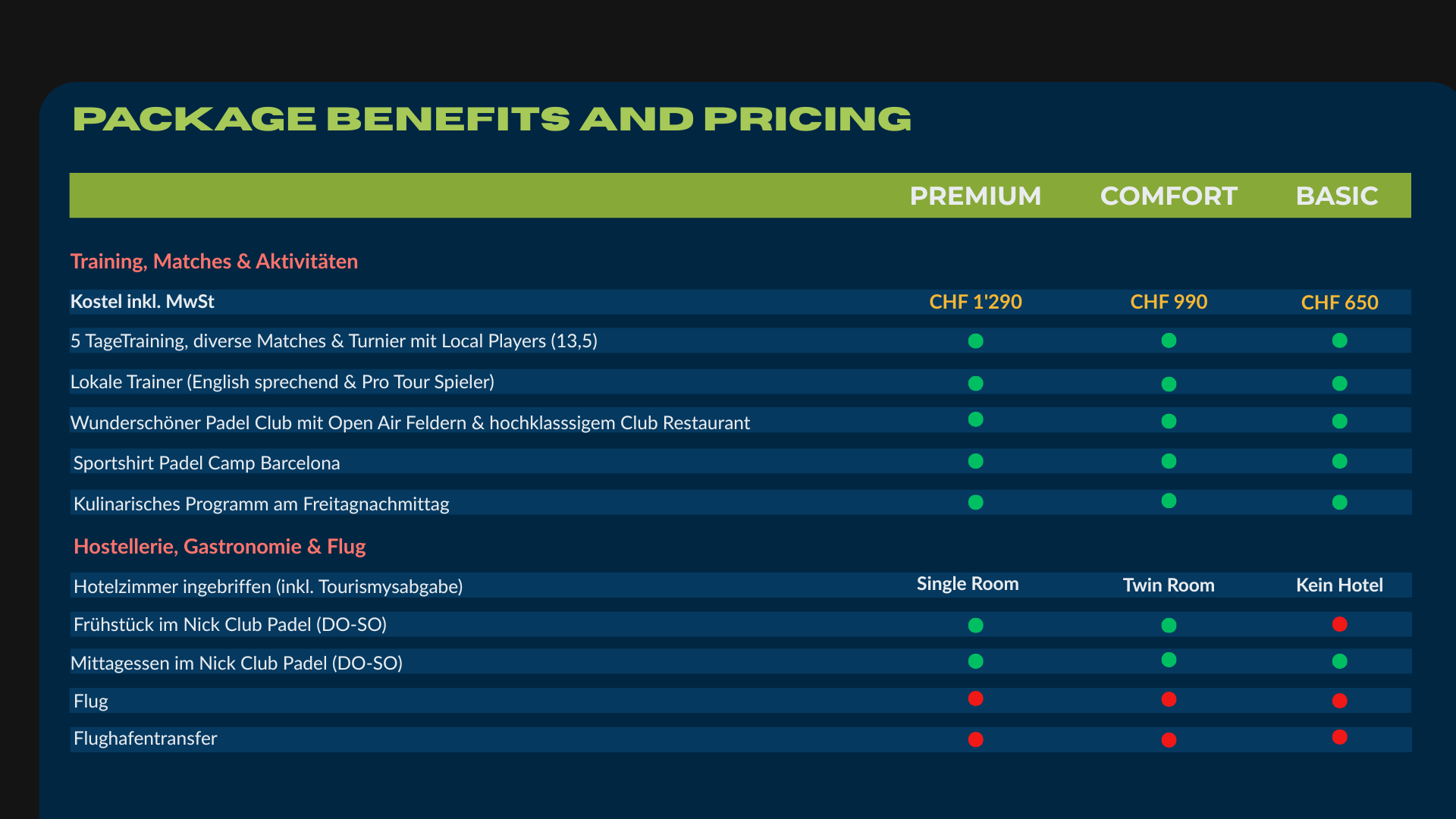This screenshot has width=1456, height=819.
Task: Click the green dot for Premium Frühstück
Action: 976,626
